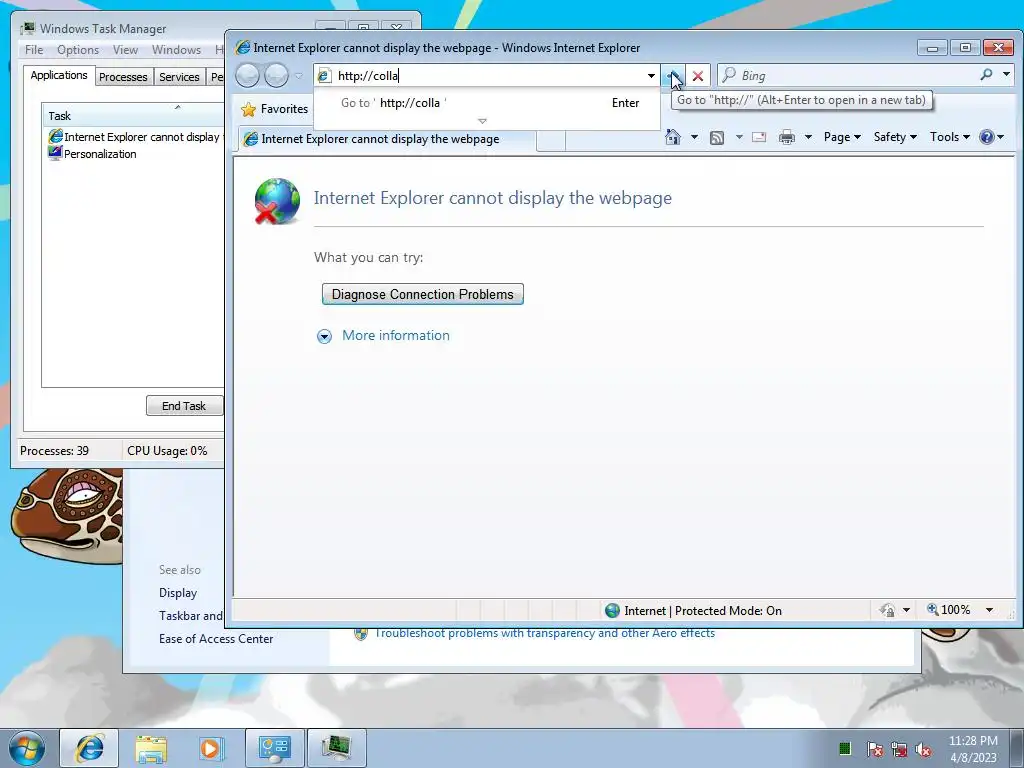Click Internet Explorer taskbar icon

point(89,748)
